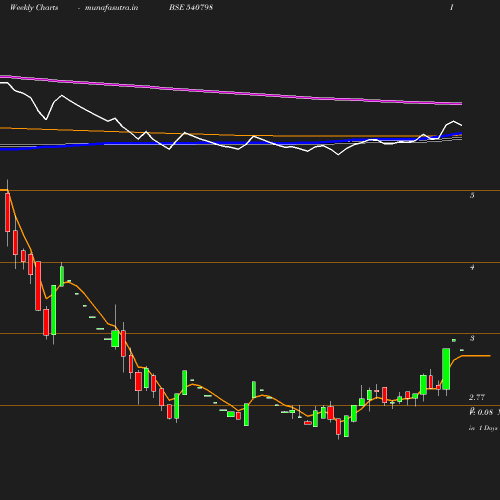500x500 pixels.
Task: Click the tall green candle at far right
Action: 446,369
